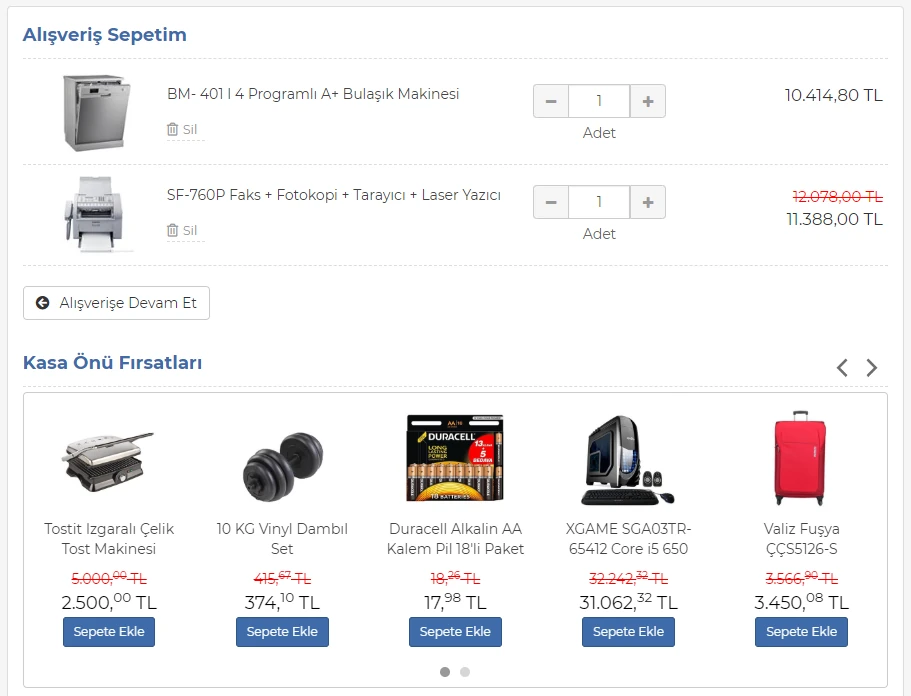Add red Fuşya suitcase to cart
Viewport: 911px width, 696px height.
click(x=801, y=632)
